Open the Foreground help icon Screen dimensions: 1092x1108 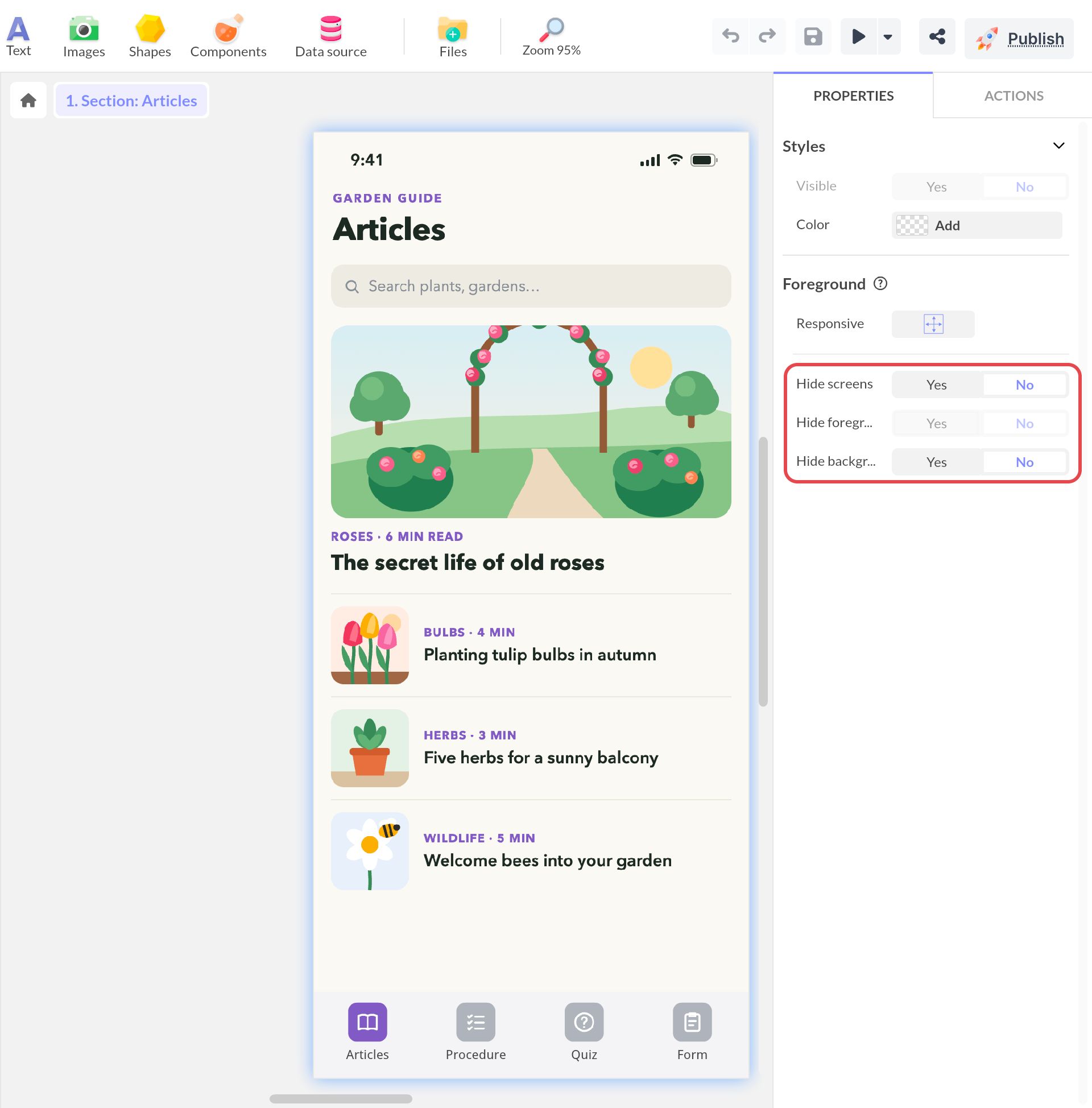[x=880, y=284]
